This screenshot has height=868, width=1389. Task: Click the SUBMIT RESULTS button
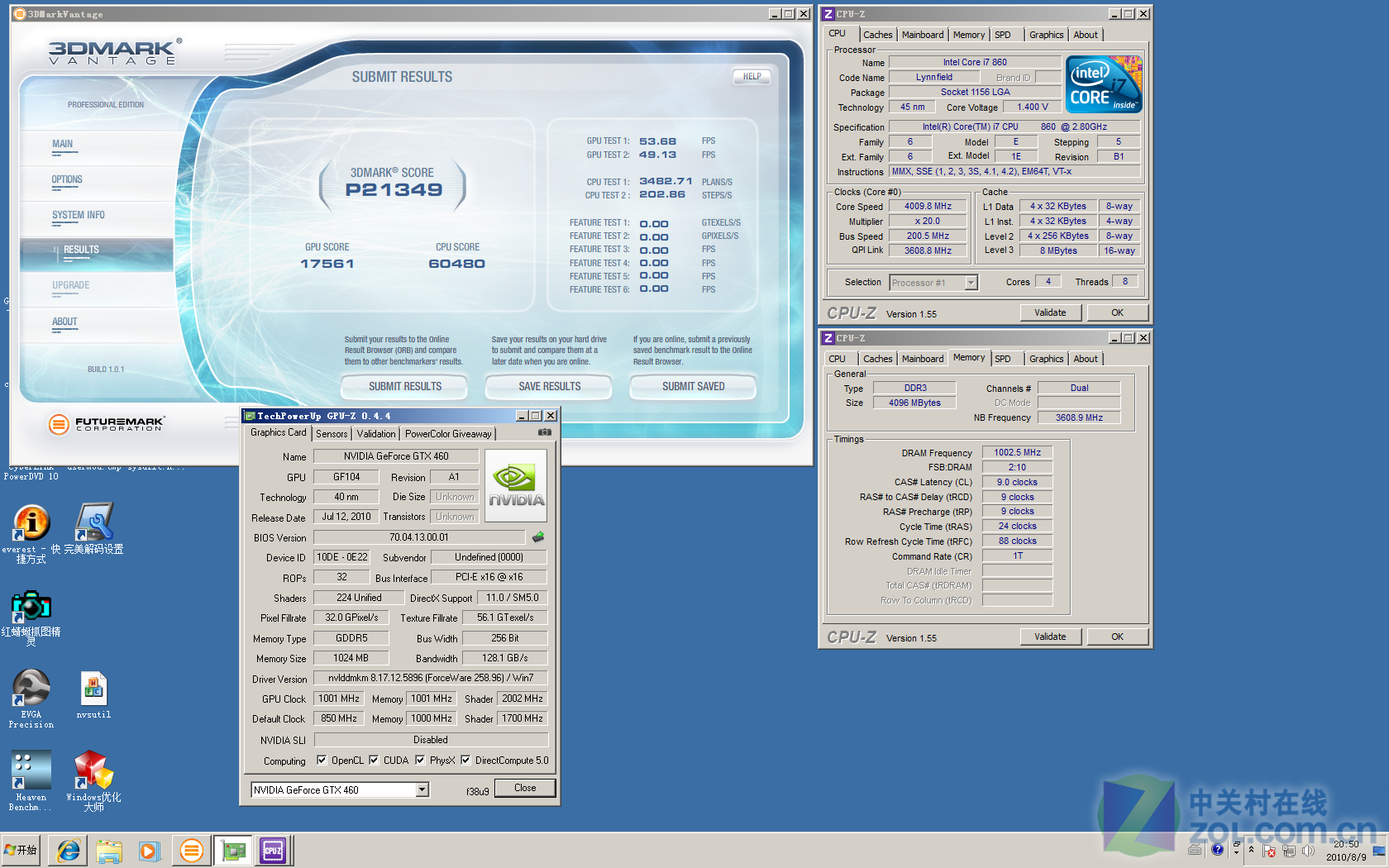tap(404, 386)
